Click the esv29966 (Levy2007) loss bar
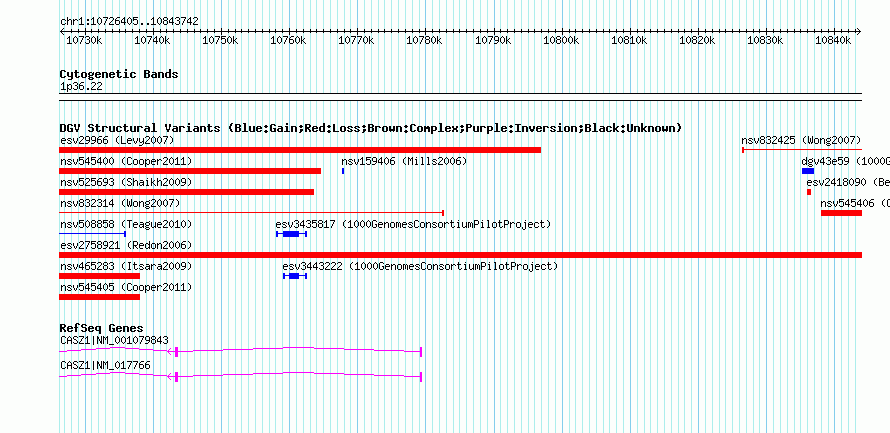 300,150
